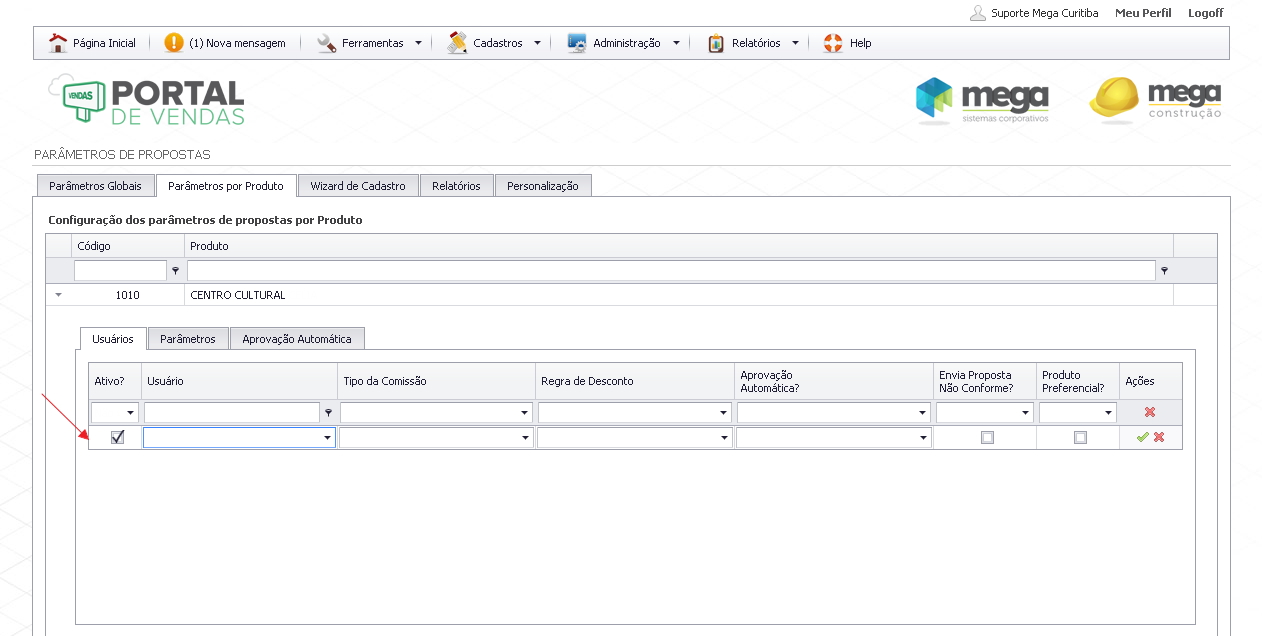Click the Logoff link
Screen dimensions: 1262x636
click(1205, 13)
